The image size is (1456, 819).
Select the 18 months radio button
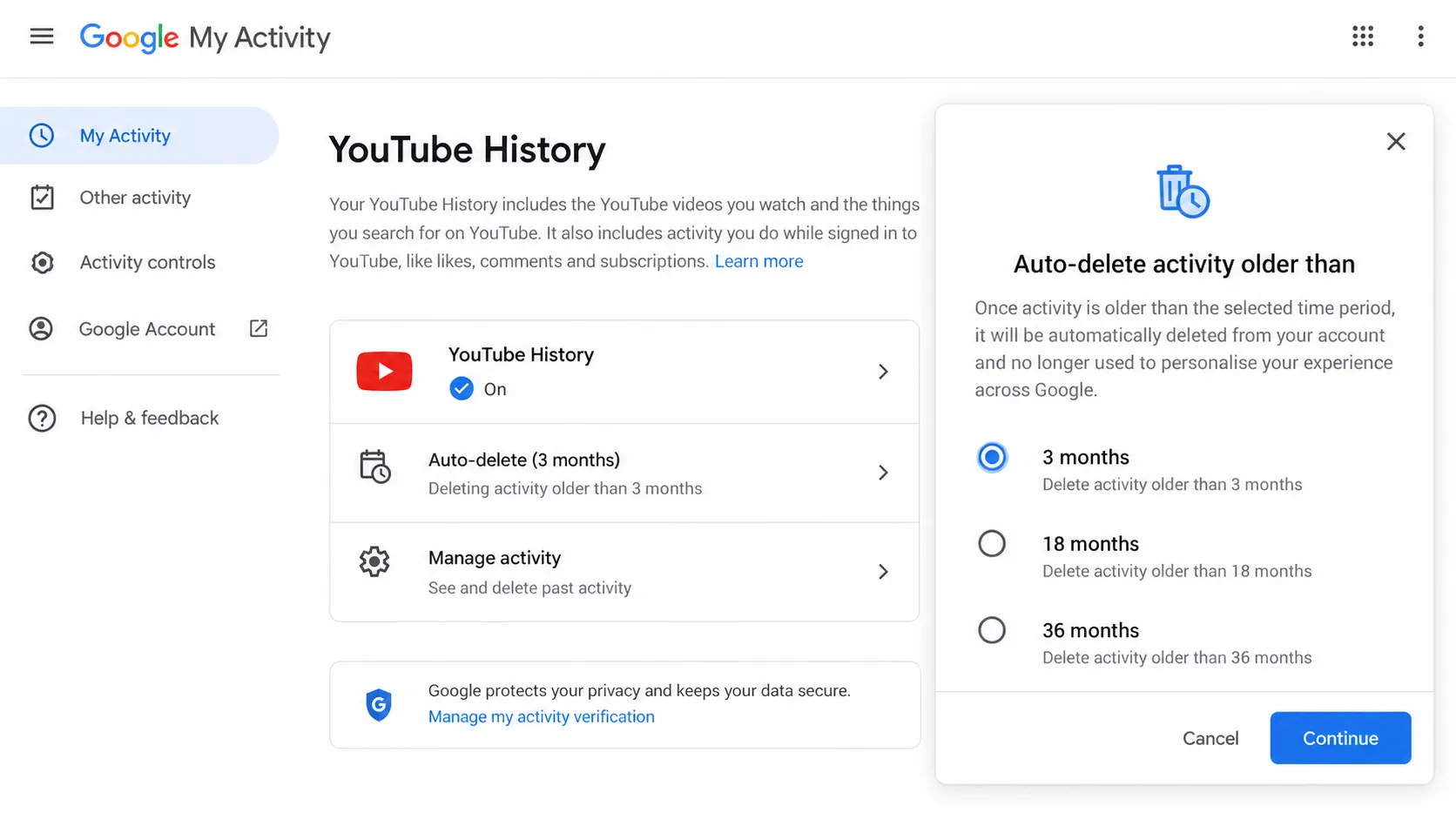(x=992, y=544)
